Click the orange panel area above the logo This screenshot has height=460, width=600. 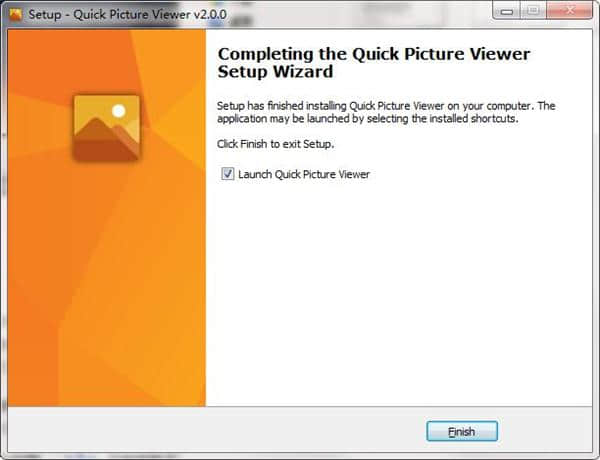[x=106, y=61]
